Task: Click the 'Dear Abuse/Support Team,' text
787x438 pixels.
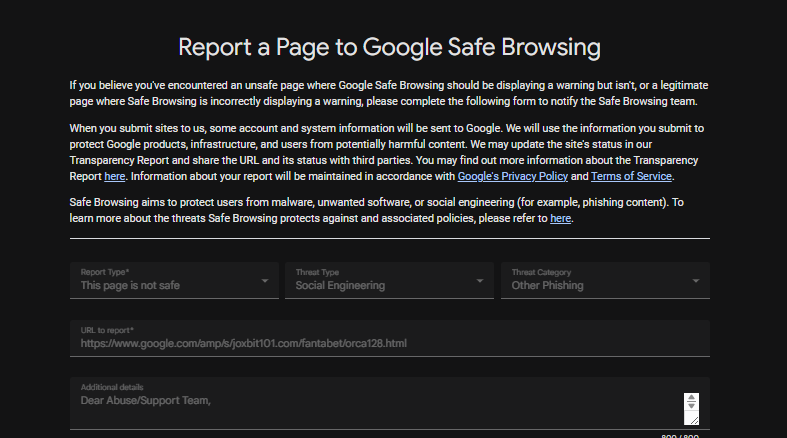Action: (146, 400)
